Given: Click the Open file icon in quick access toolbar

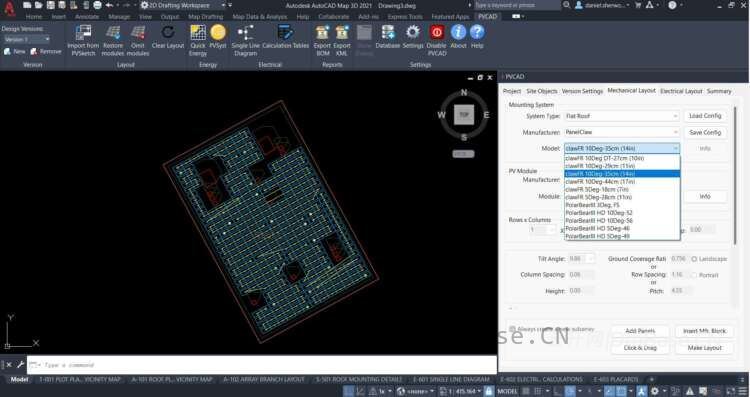Looking at the screenshot, I should pos(39,5).
